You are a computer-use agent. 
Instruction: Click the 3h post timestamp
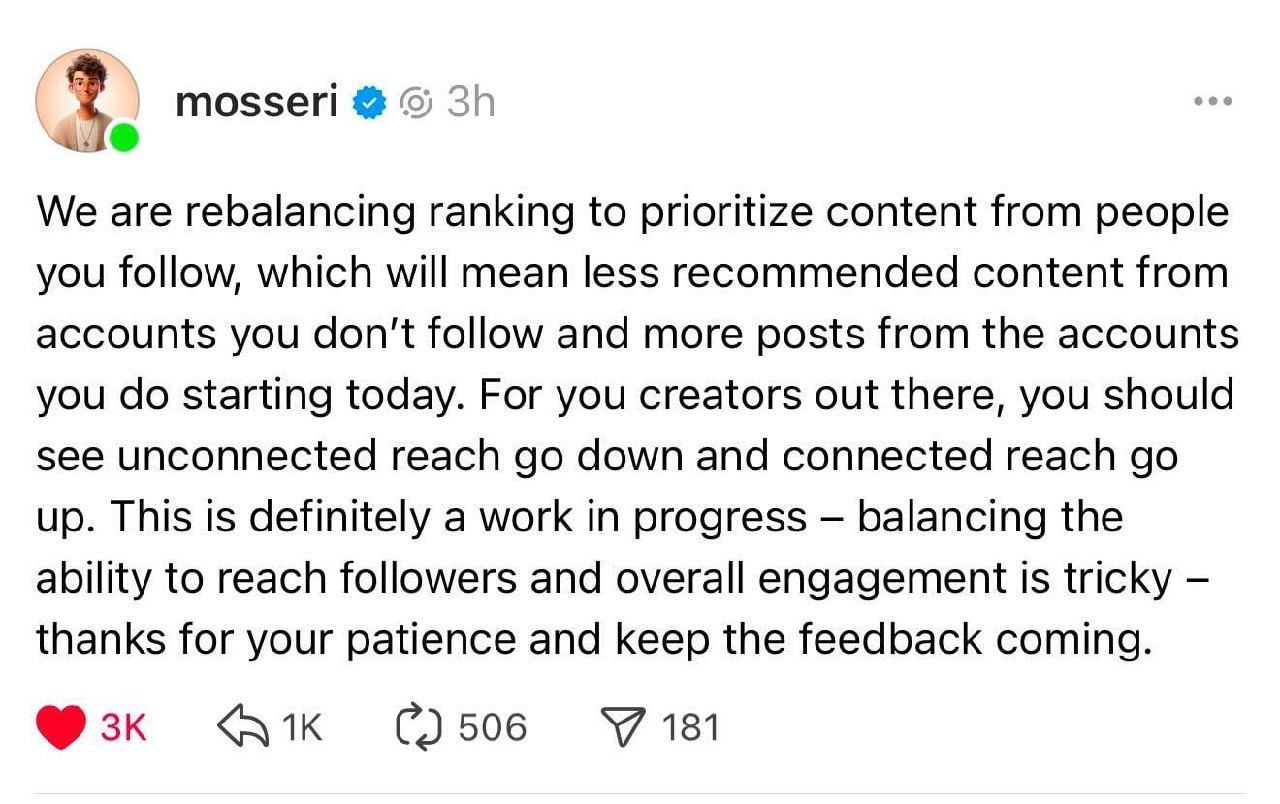coord(470,102)
